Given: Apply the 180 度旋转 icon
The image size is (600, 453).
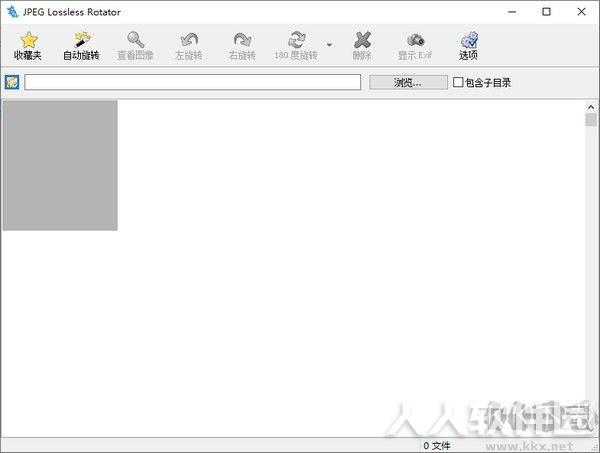Looking at the screenshot, I should tap(296, 40).
